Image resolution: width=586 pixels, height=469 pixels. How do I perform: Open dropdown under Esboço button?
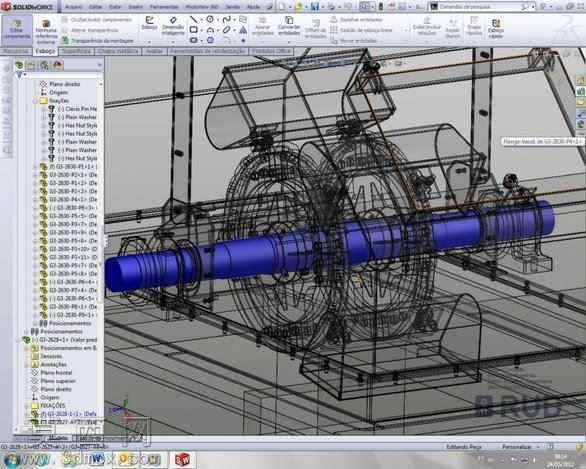coord(149,41)
